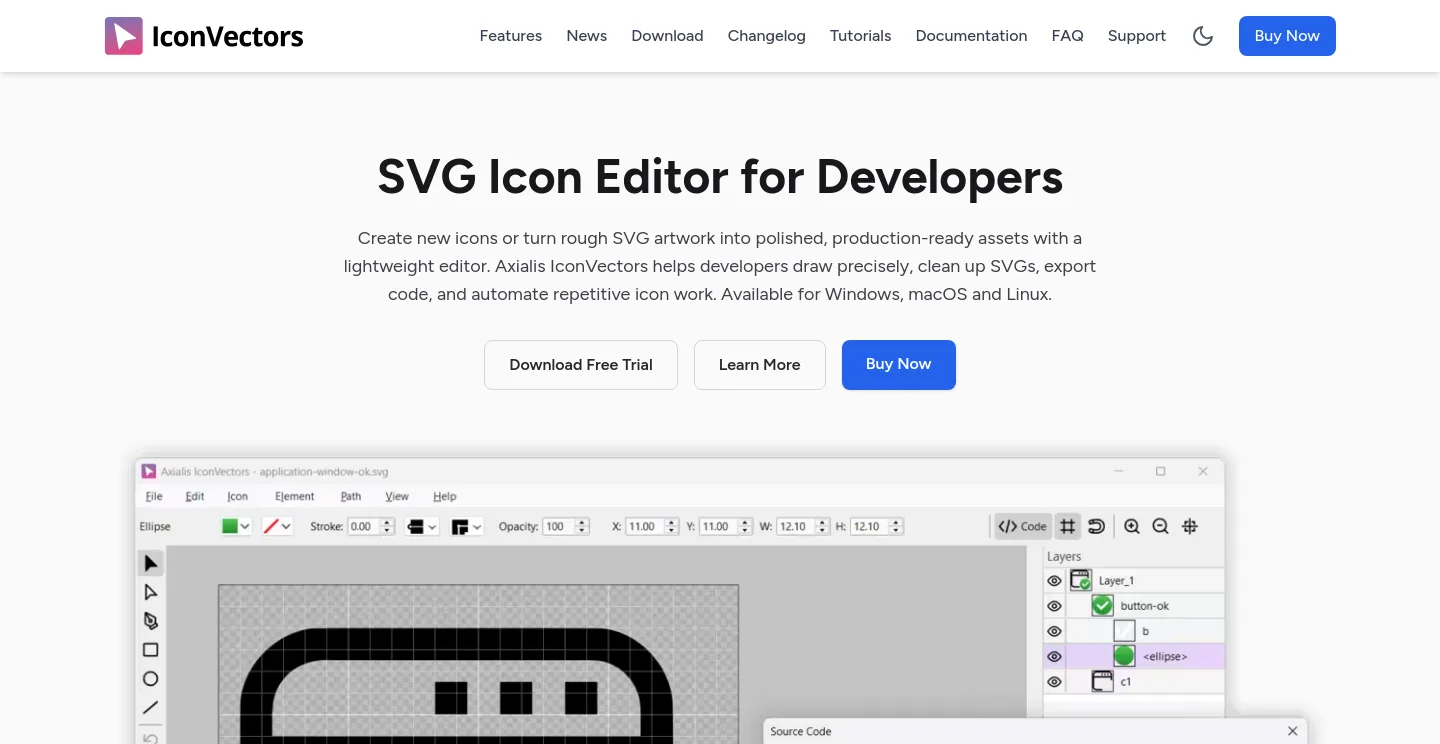The height and width of the screenshot is (744, 1440).
Task: Click the Layer_1 thumbnail icon
Action: pyautogui.click(x=1080, y=580)
